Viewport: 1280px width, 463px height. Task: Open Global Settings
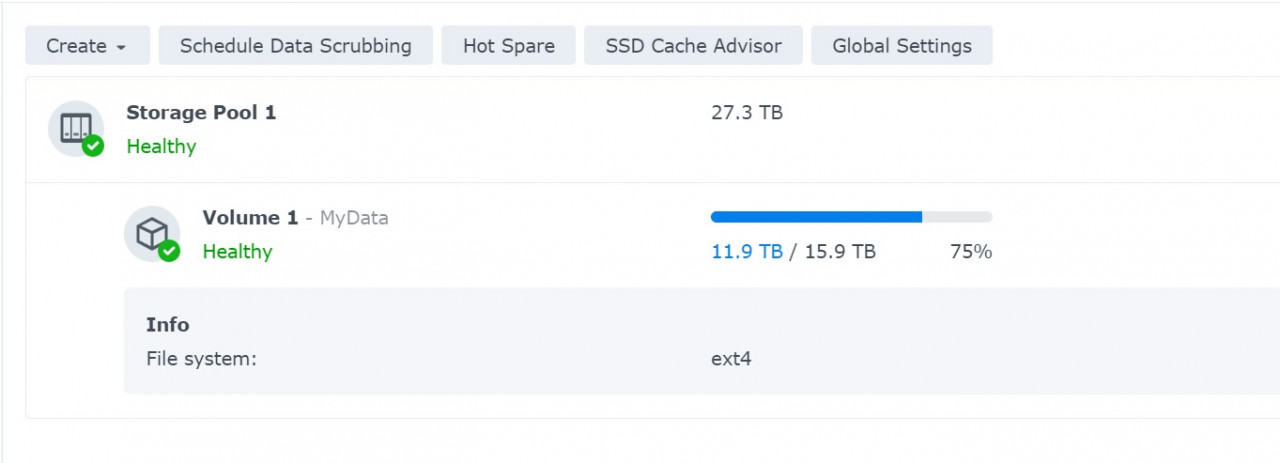point(901,46)
